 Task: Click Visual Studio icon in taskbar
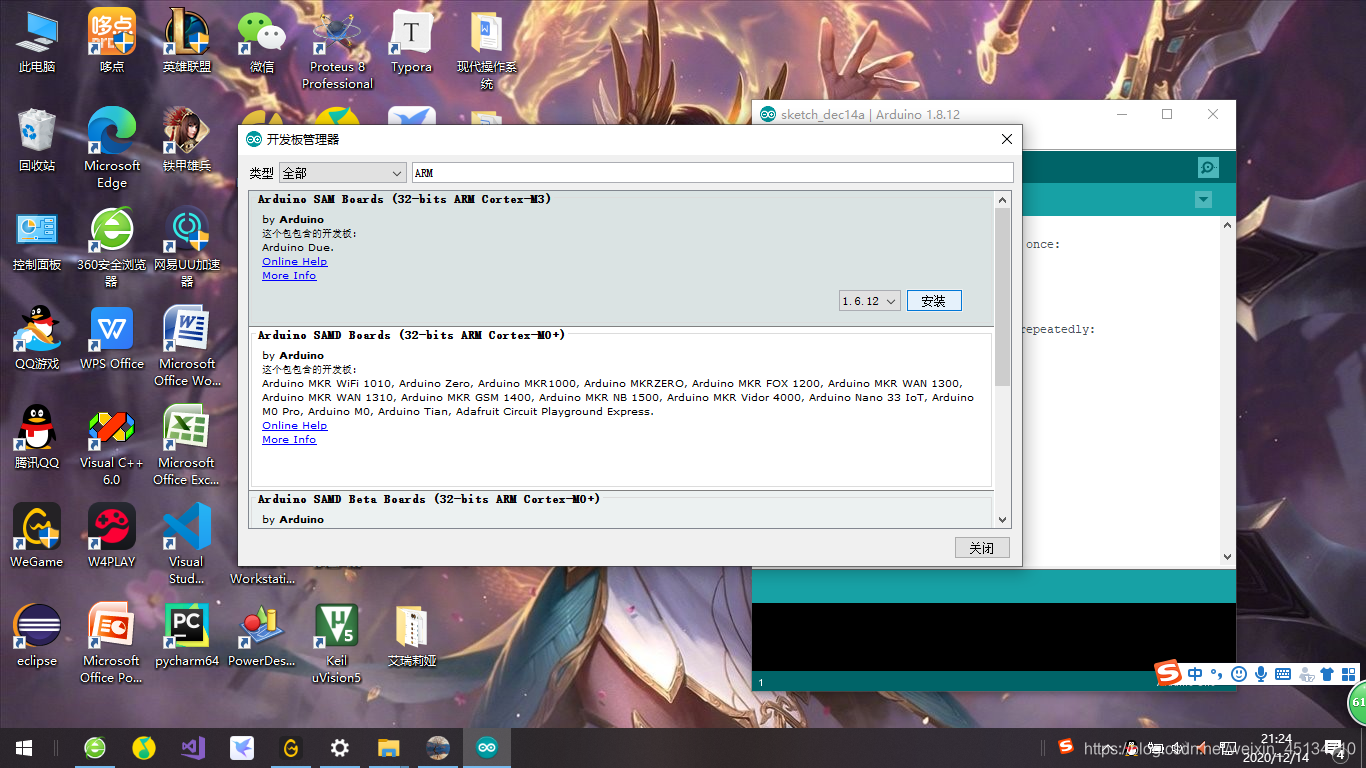point(193,748)
